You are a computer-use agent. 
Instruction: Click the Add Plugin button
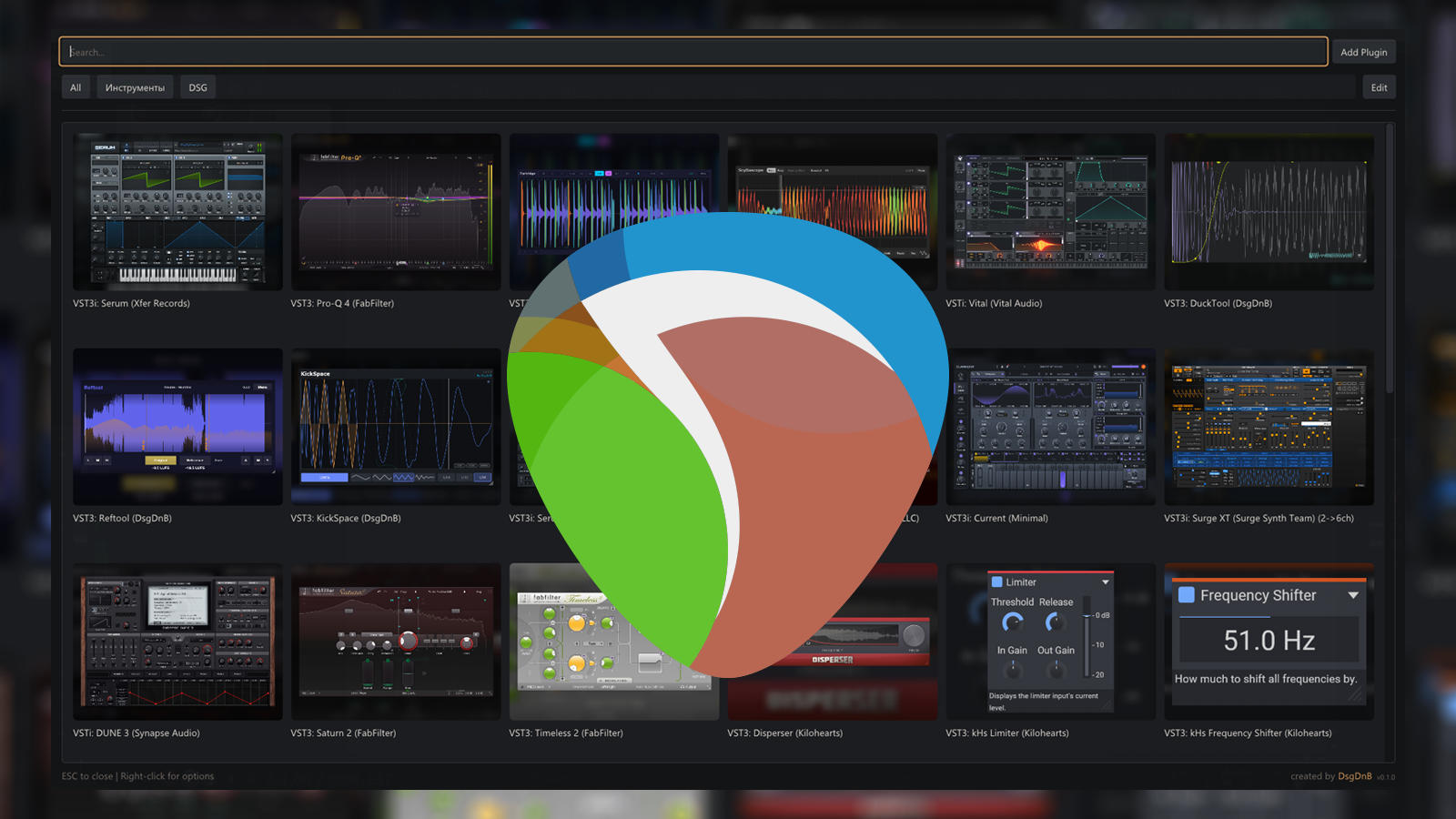[x=1363, y=52]
